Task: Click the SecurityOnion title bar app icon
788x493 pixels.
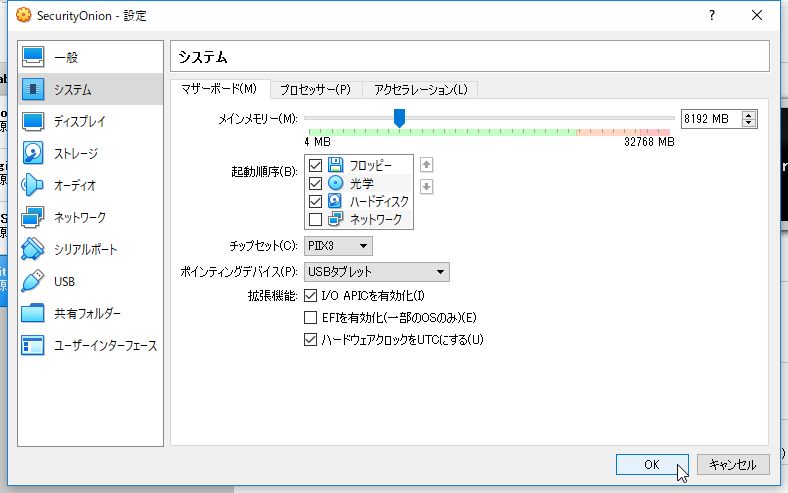Action: 23,15
